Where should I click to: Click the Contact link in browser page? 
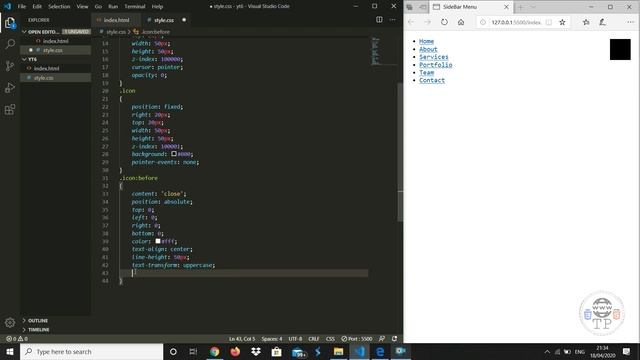click(432, 80)
